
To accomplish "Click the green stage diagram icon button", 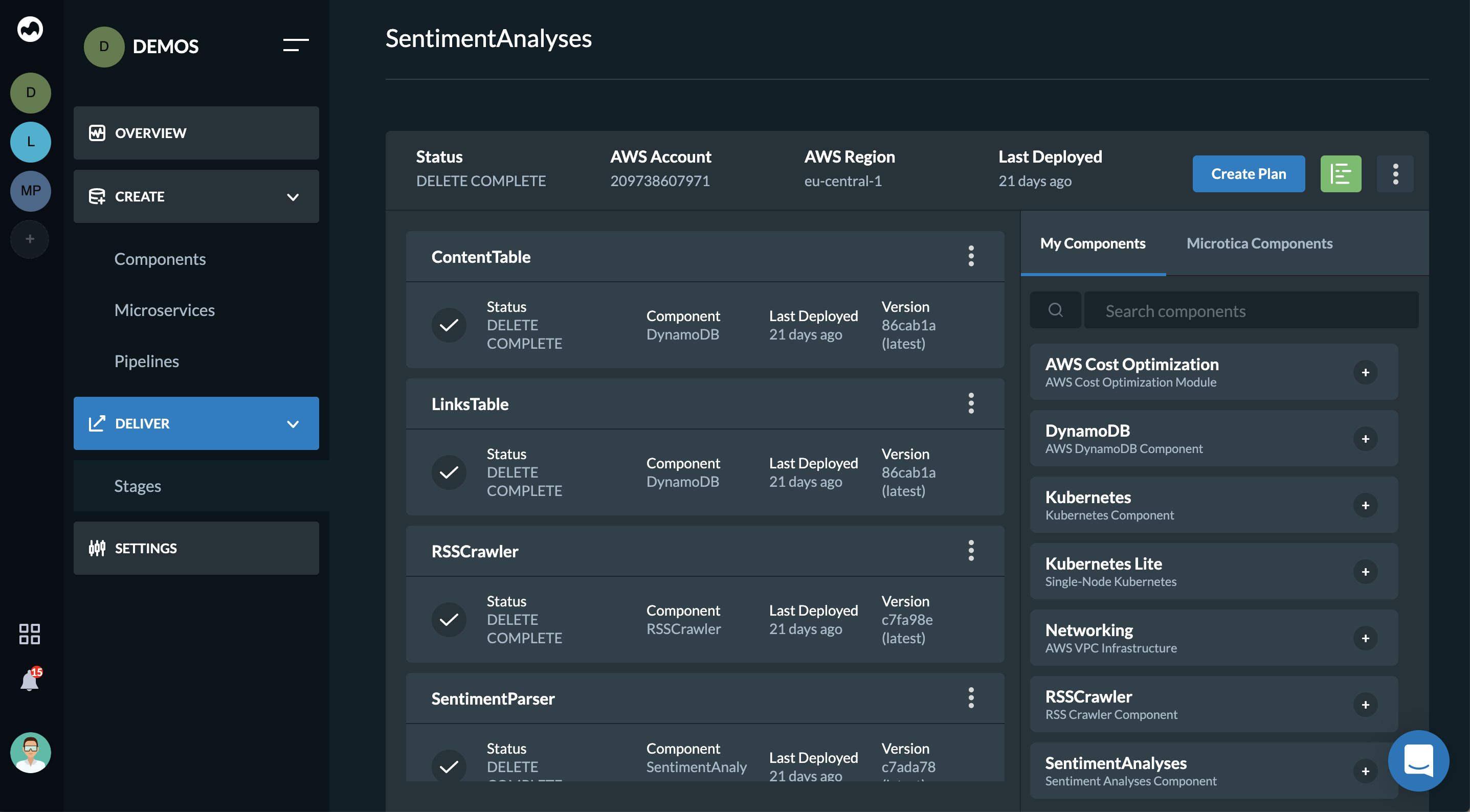I will tap(1341, 174).
